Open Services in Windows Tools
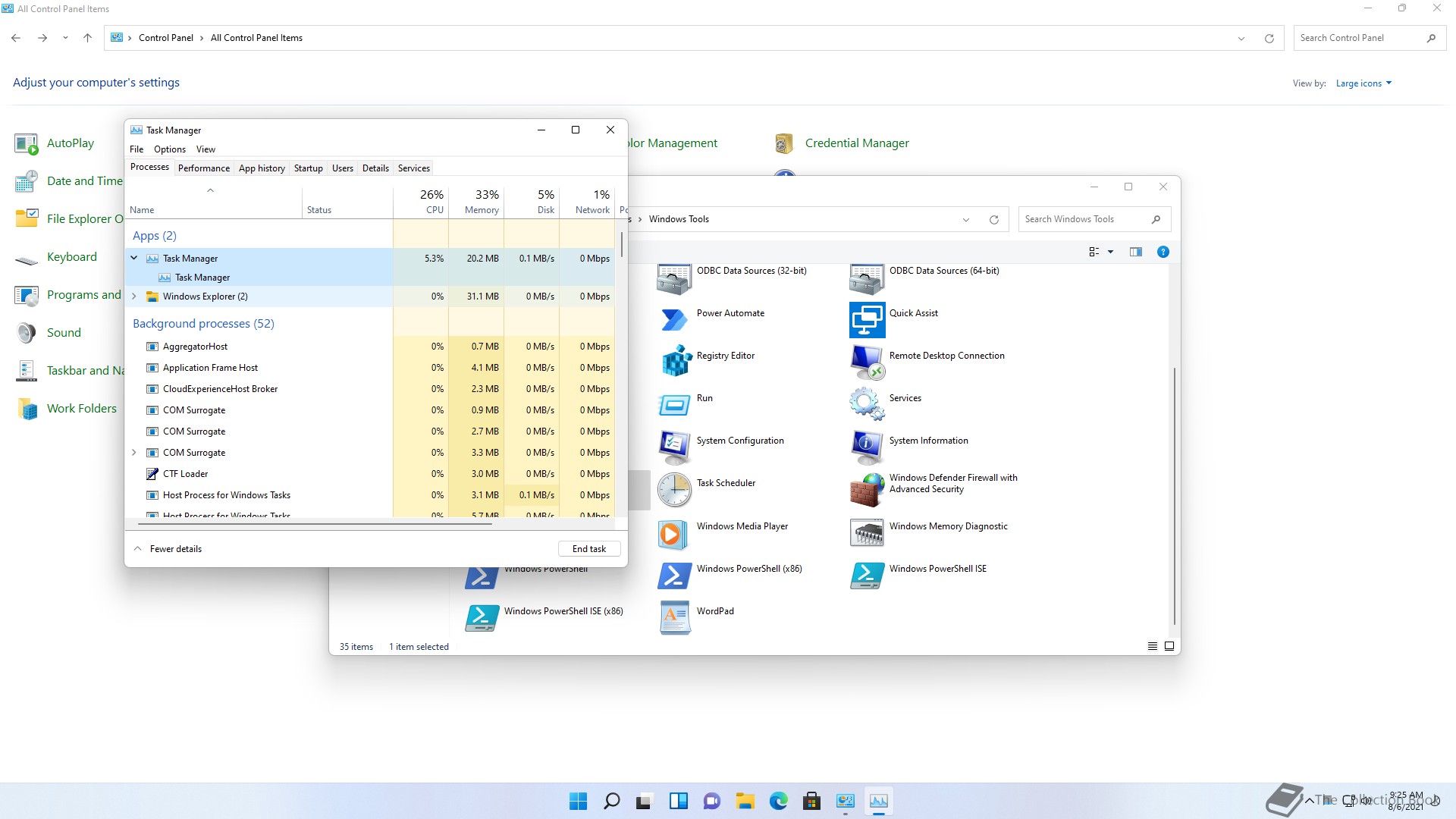 coord(867,403)
